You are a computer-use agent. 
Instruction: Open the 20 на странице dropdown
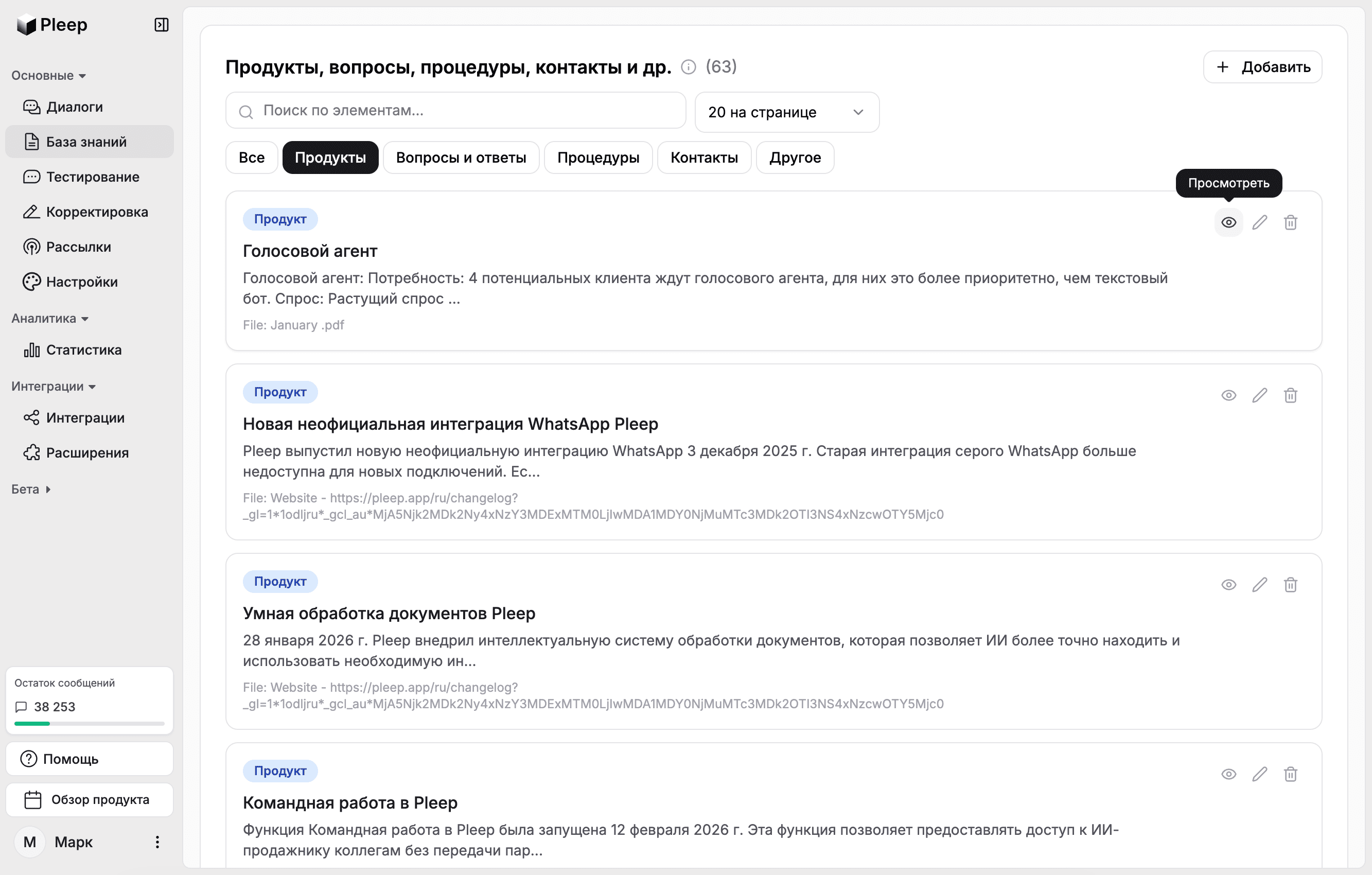(786, 112)
